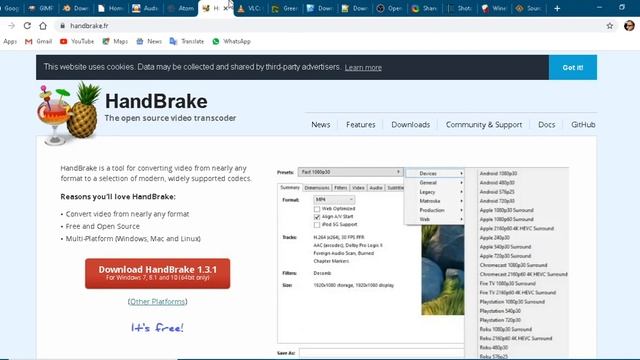Click the Playstation 540p30 preset text

[500, 311]
